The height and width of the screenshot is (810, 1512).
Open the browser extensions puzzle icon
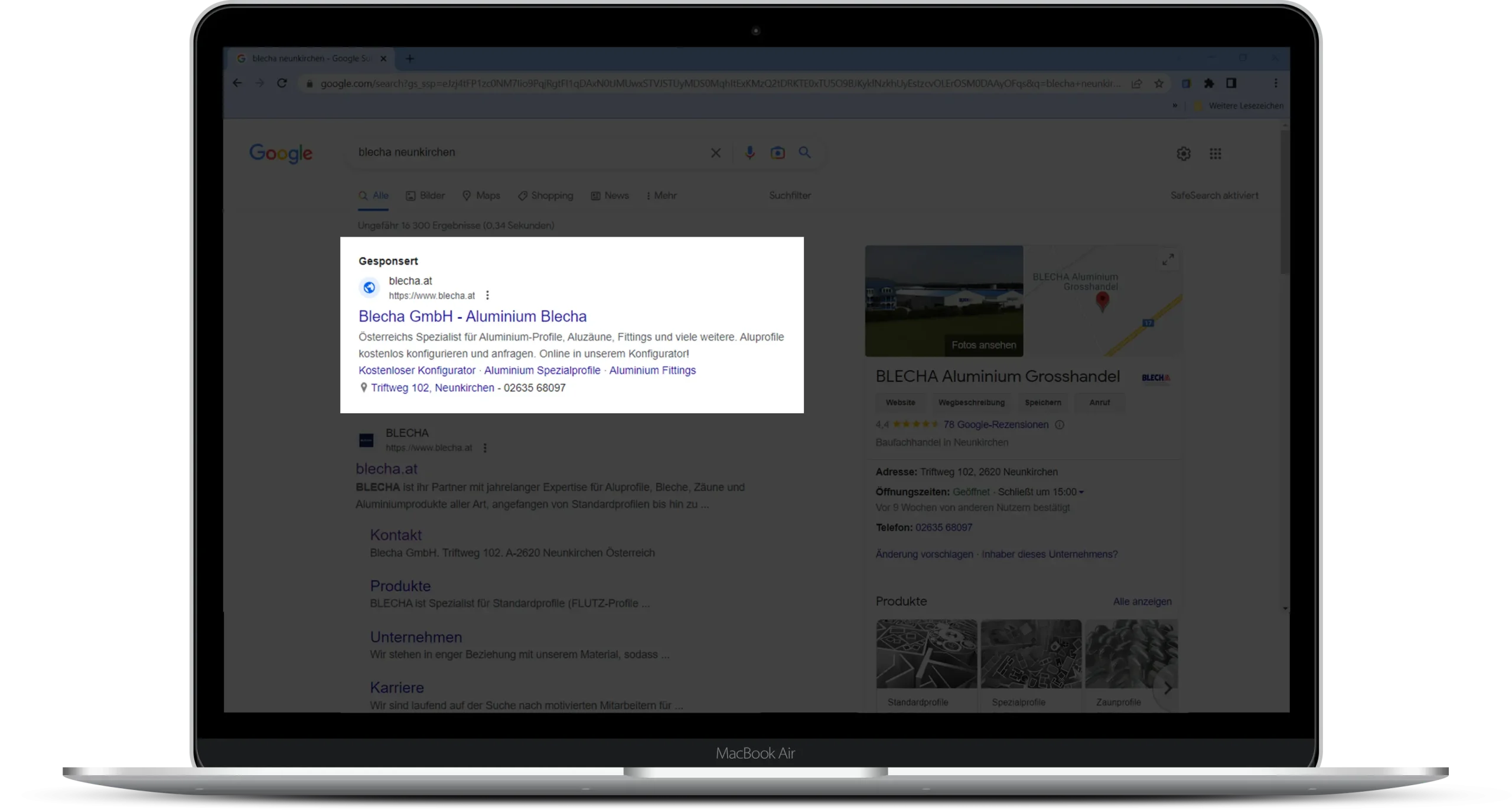(x=1208, y=83)
